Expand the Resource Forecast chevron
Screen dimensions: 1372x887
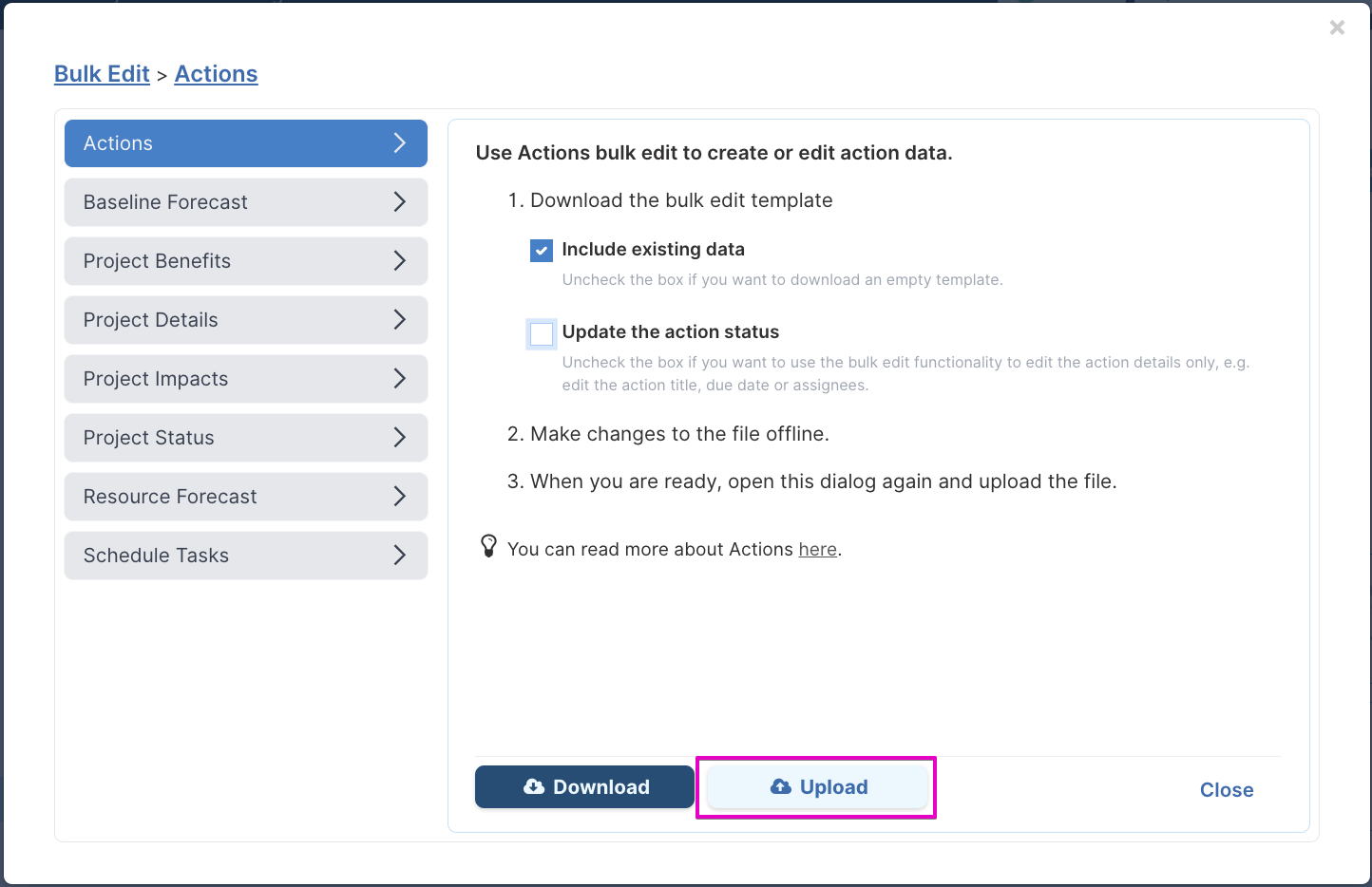(x=400, y=497)
